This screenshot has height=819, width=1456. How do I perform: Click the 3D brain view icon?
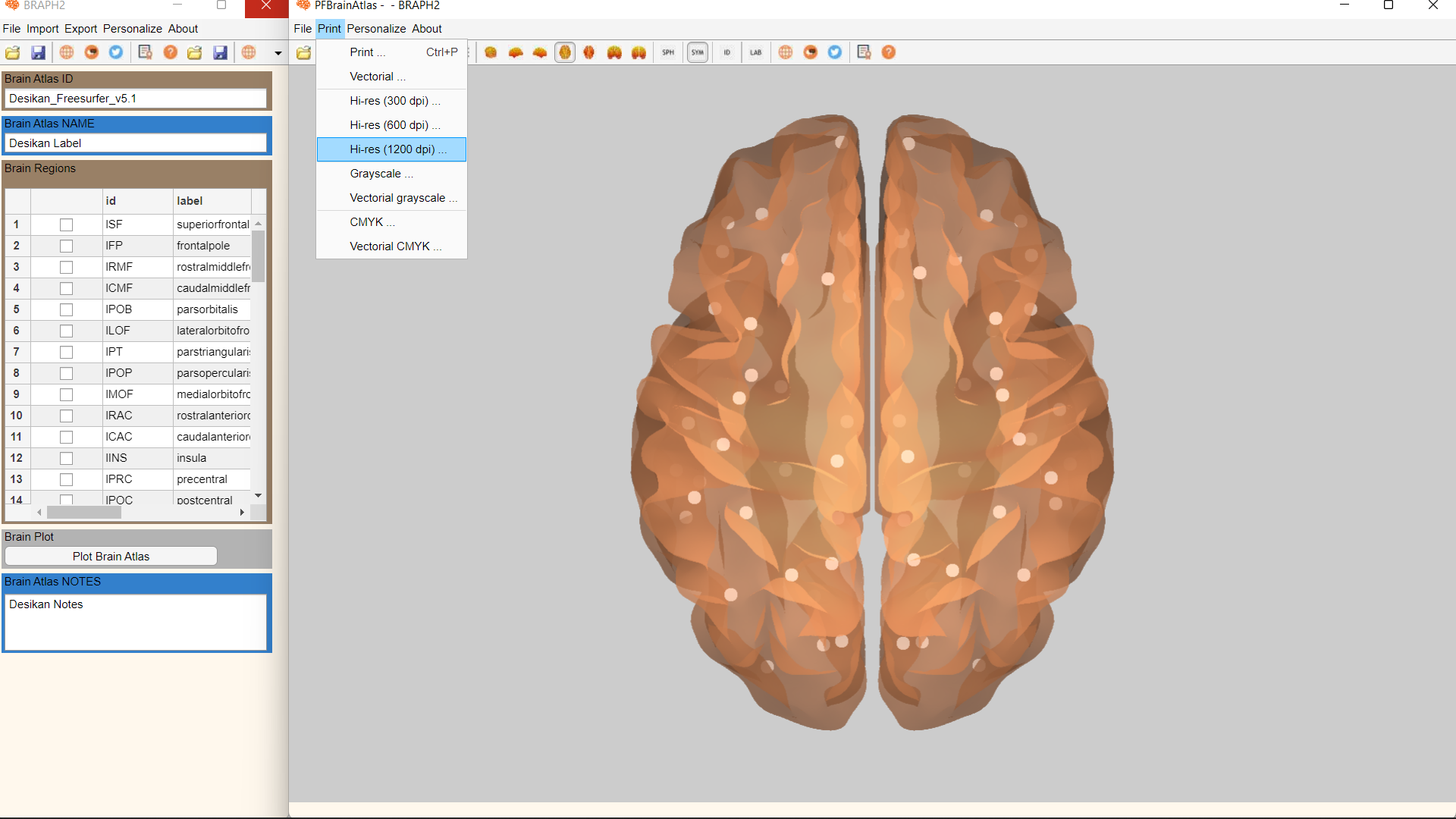click(x=491, y=52)
